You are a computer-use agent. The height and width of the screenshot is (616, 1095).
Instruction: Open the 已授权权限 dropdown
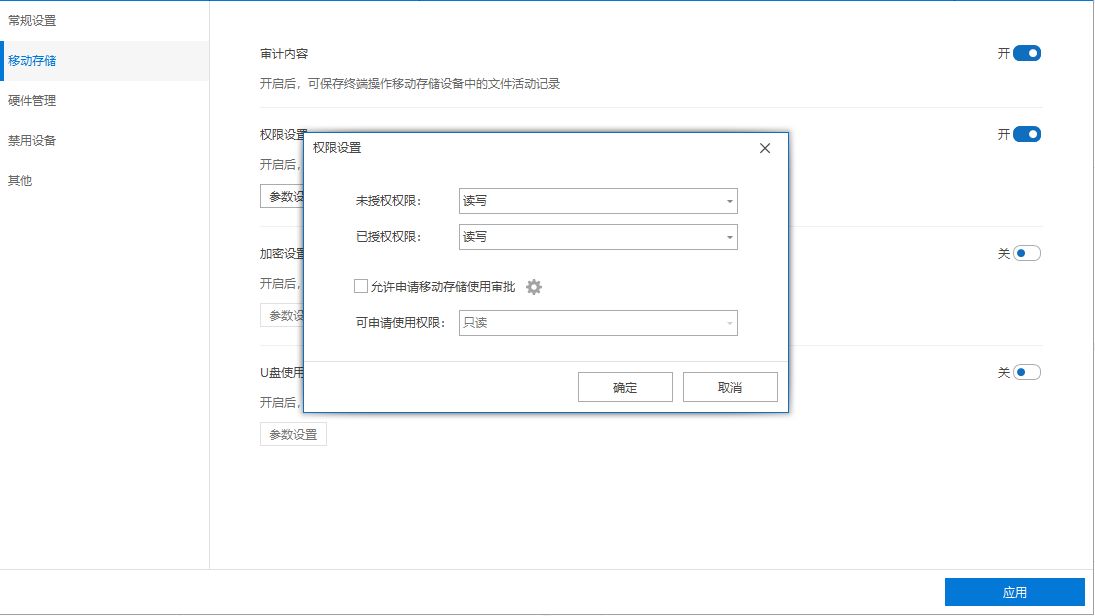598,237
